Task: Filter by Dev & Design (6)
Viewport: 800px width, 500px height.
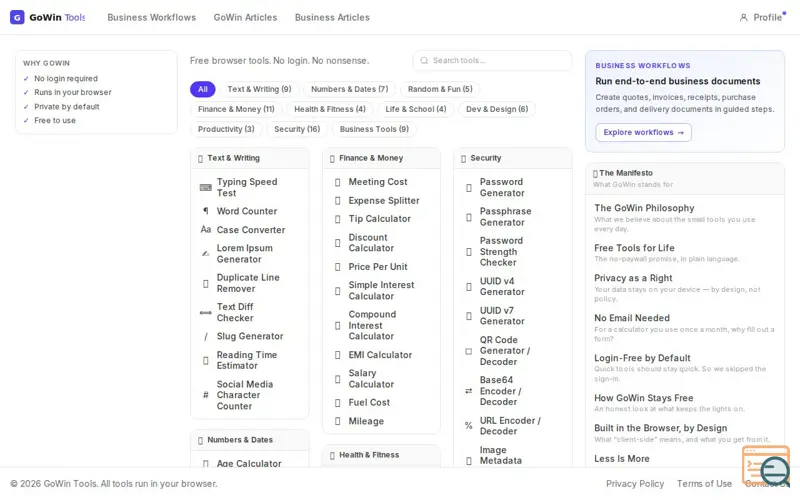Action: (497, 109)
